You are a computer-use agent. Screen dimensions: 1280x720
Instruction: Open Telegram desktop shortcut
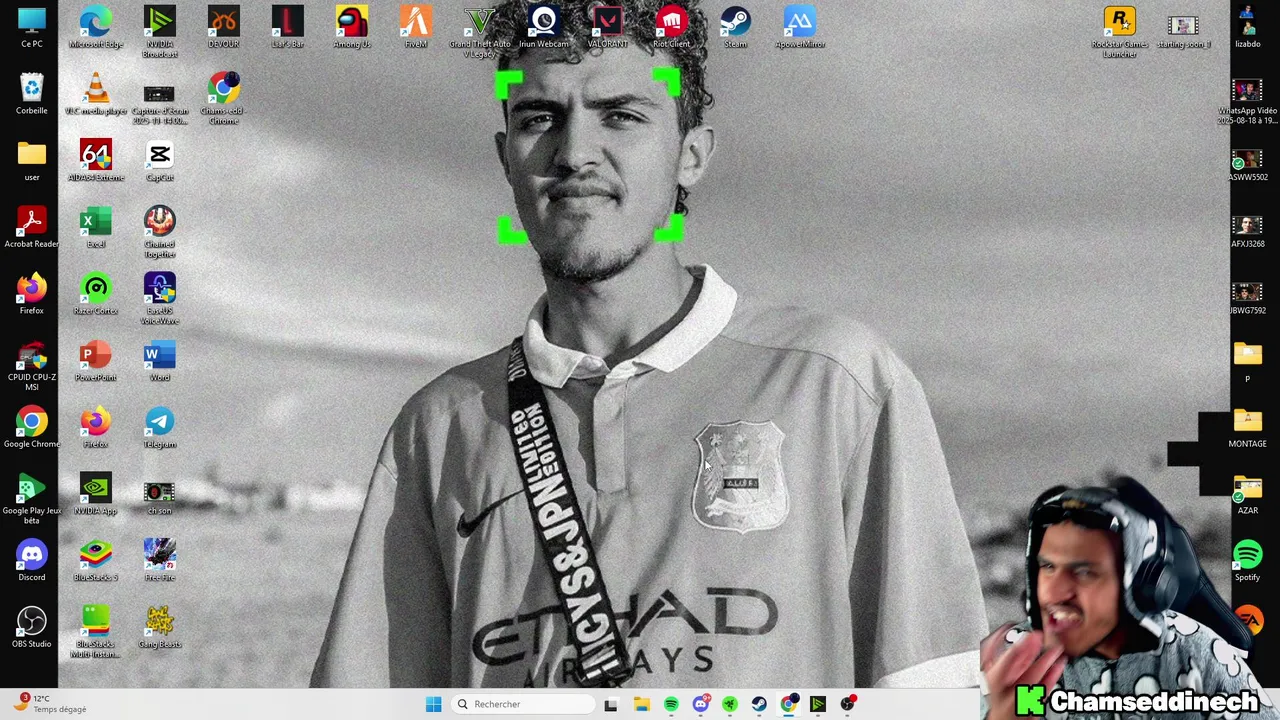pyautogui.click(x=160, y=427)
